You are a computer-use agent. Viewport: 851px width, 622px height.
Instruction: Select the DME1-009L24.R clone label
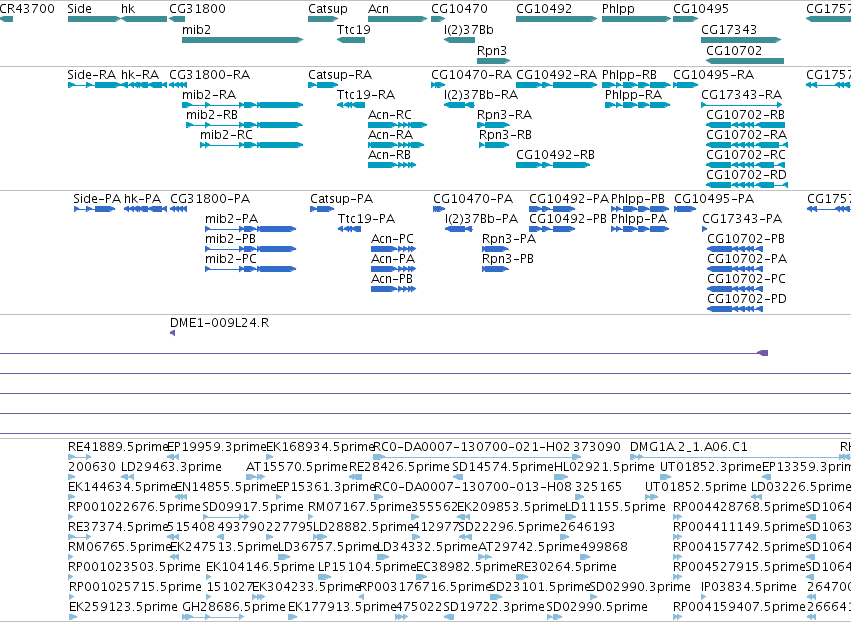click(219, 323)
